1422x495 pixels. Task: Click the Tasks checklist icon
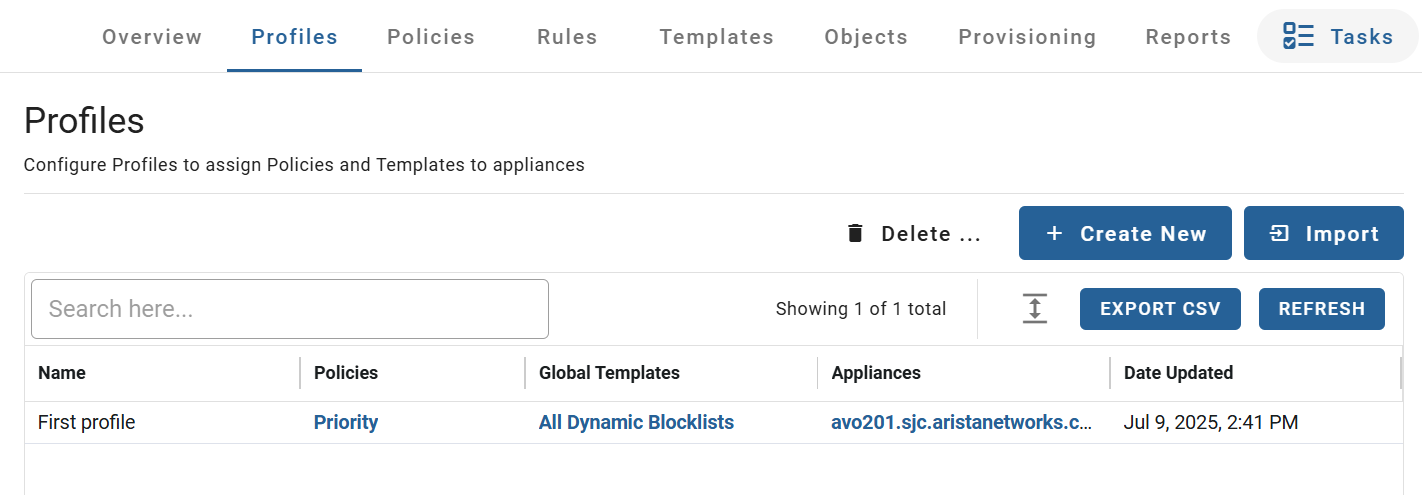(1298, 37)
